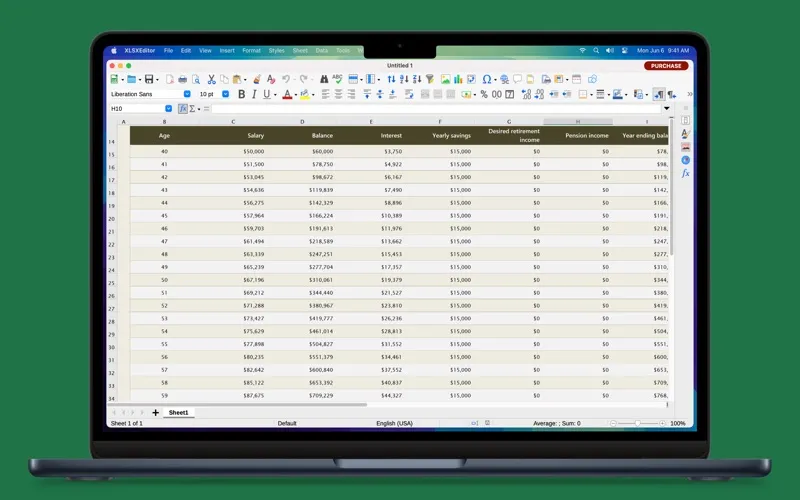Open the sidebar Navigator compass icon

(685, 160)
